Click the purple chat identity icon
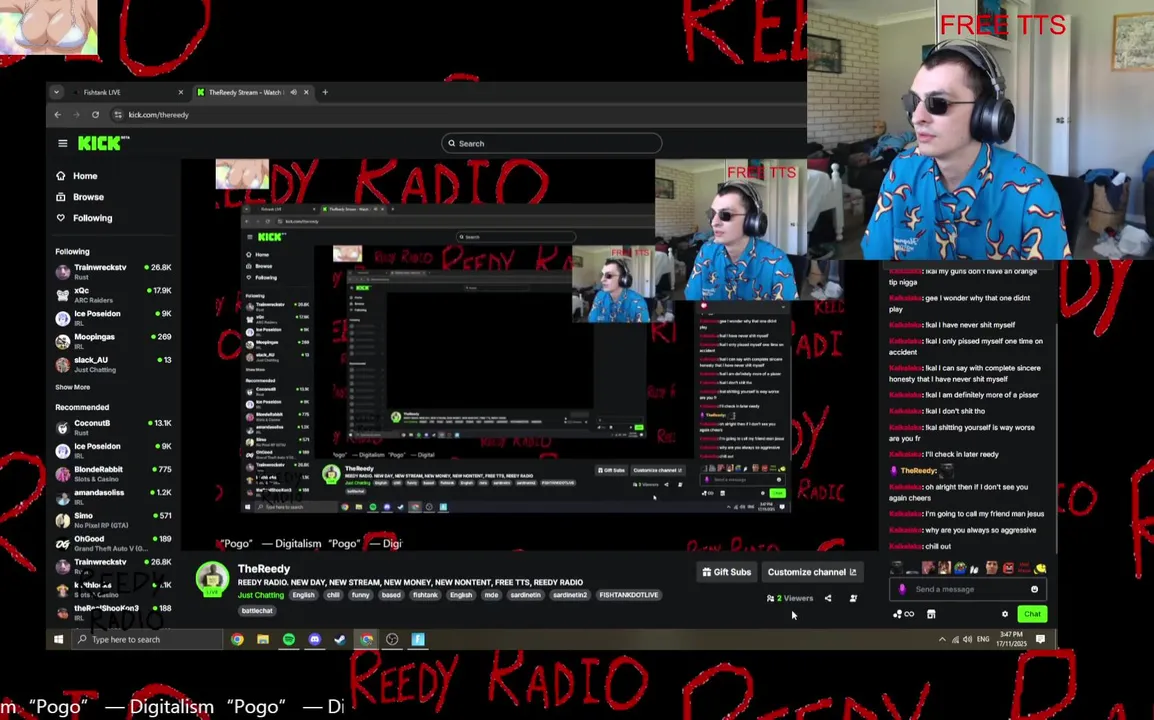Viewport: 1154px width, 720px height. click(902, 589)
